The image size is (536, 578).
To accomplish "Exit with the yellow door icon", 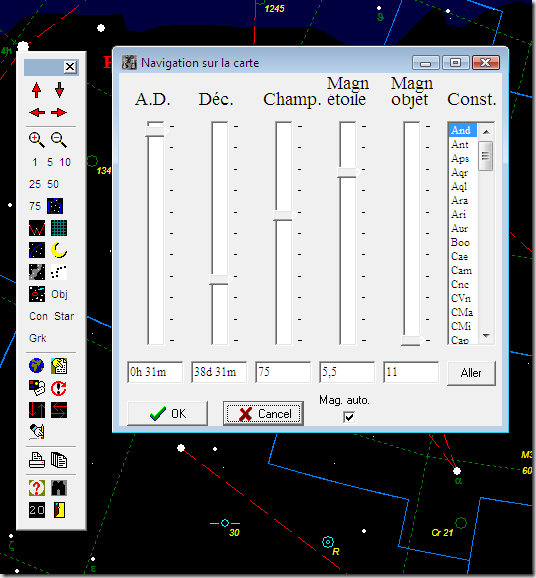I will [x=59, y=510].
